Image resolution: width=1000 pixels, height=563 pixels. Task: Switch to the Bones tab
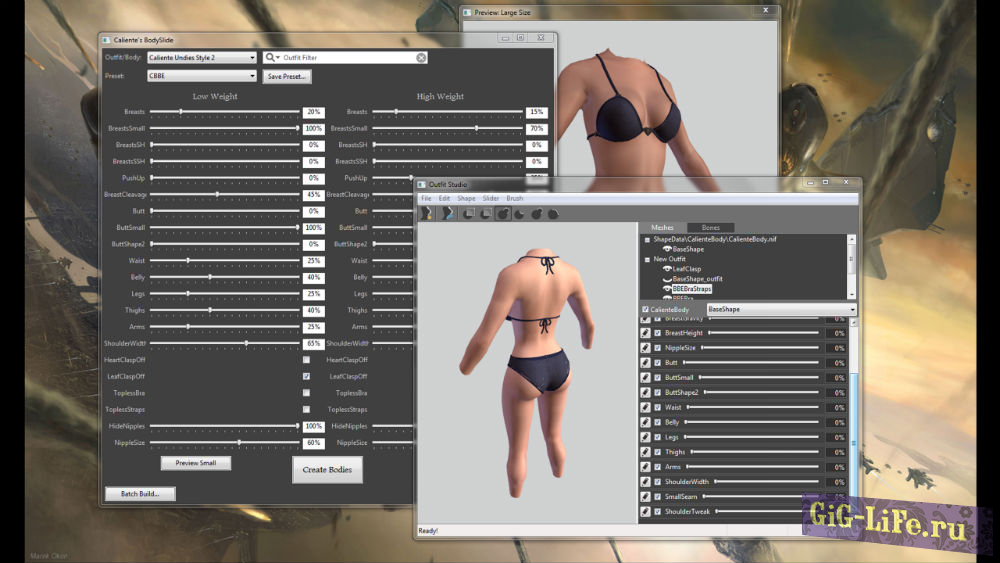[711, 228]
